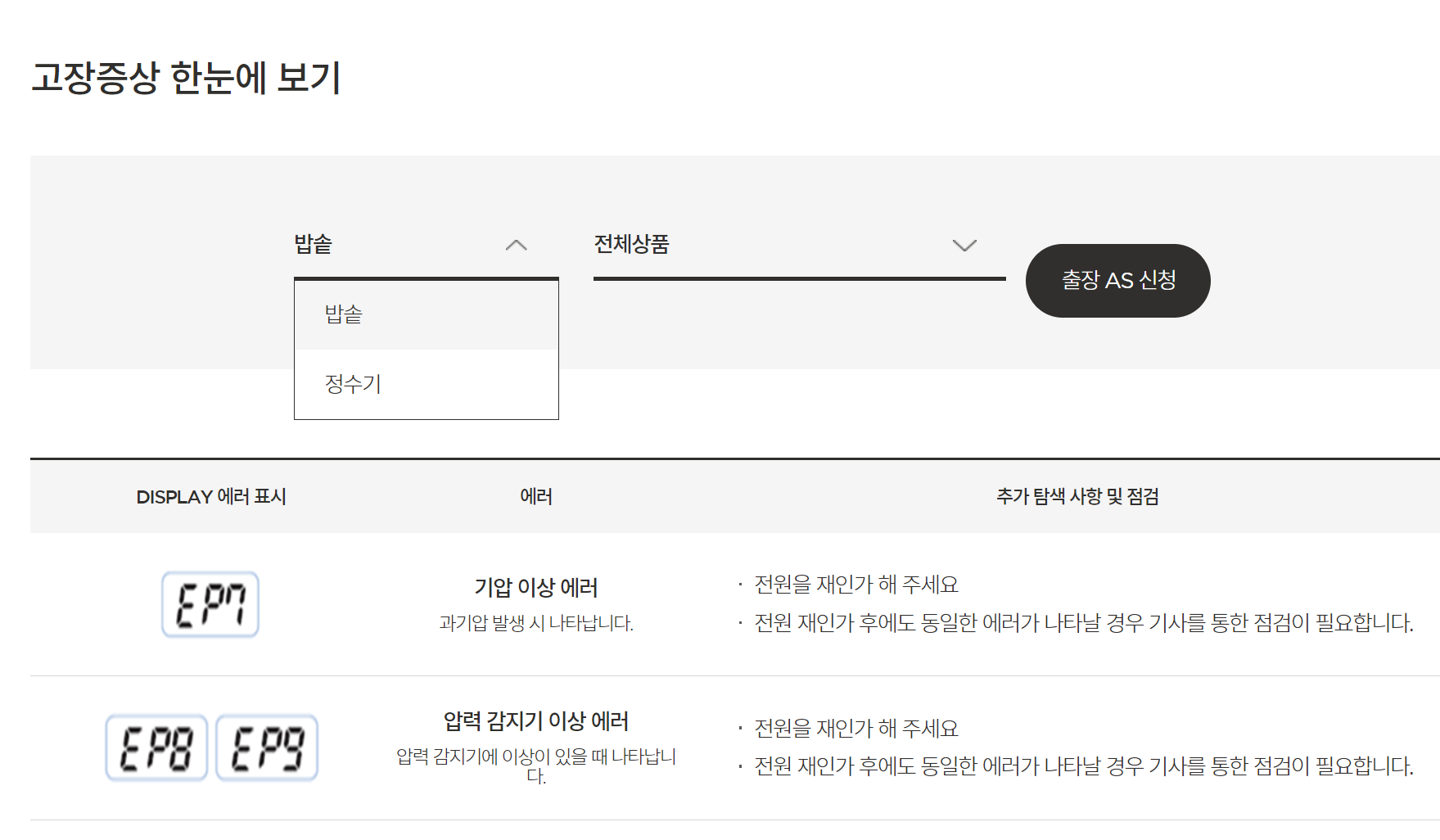Click the EP7 error display image

(x=210, y=606)
